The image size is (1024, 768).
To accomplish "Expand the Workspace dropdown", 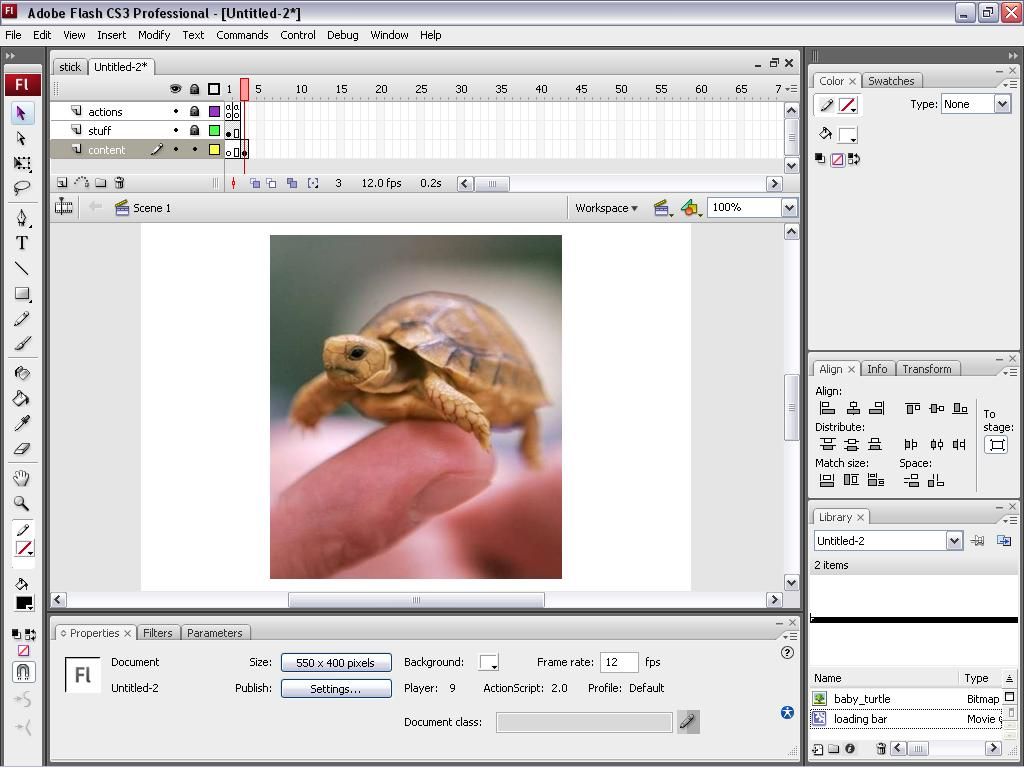I will click(606, 208).
